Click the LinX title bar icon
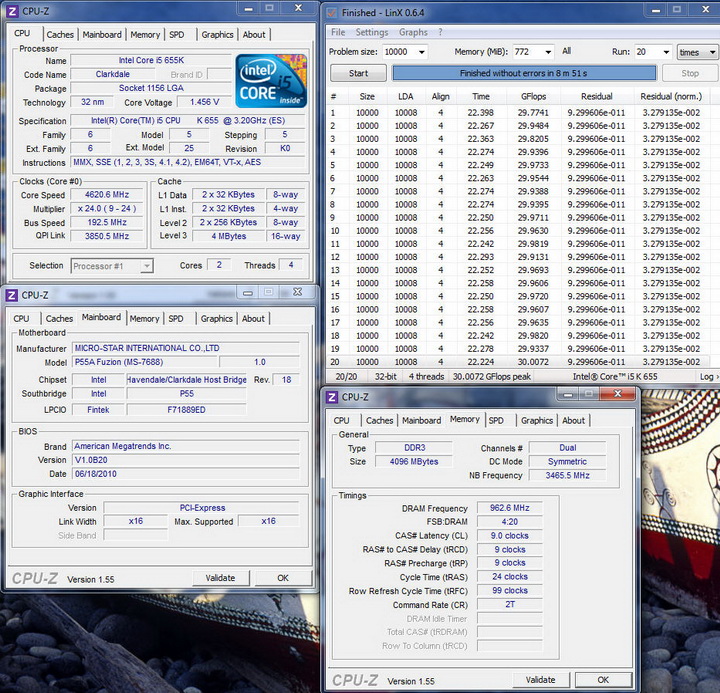720x693 pixels. tap(332, 13)
